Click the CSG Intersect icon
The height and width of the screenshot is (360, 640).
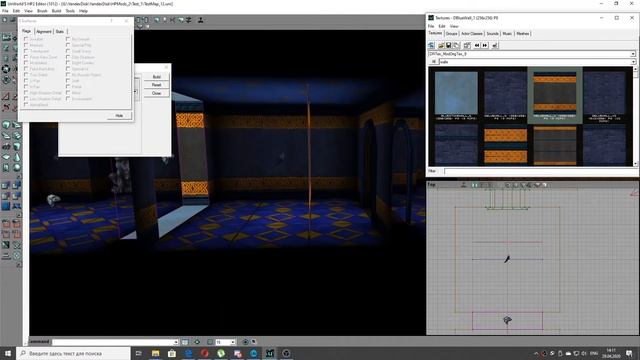pos(6,196)
